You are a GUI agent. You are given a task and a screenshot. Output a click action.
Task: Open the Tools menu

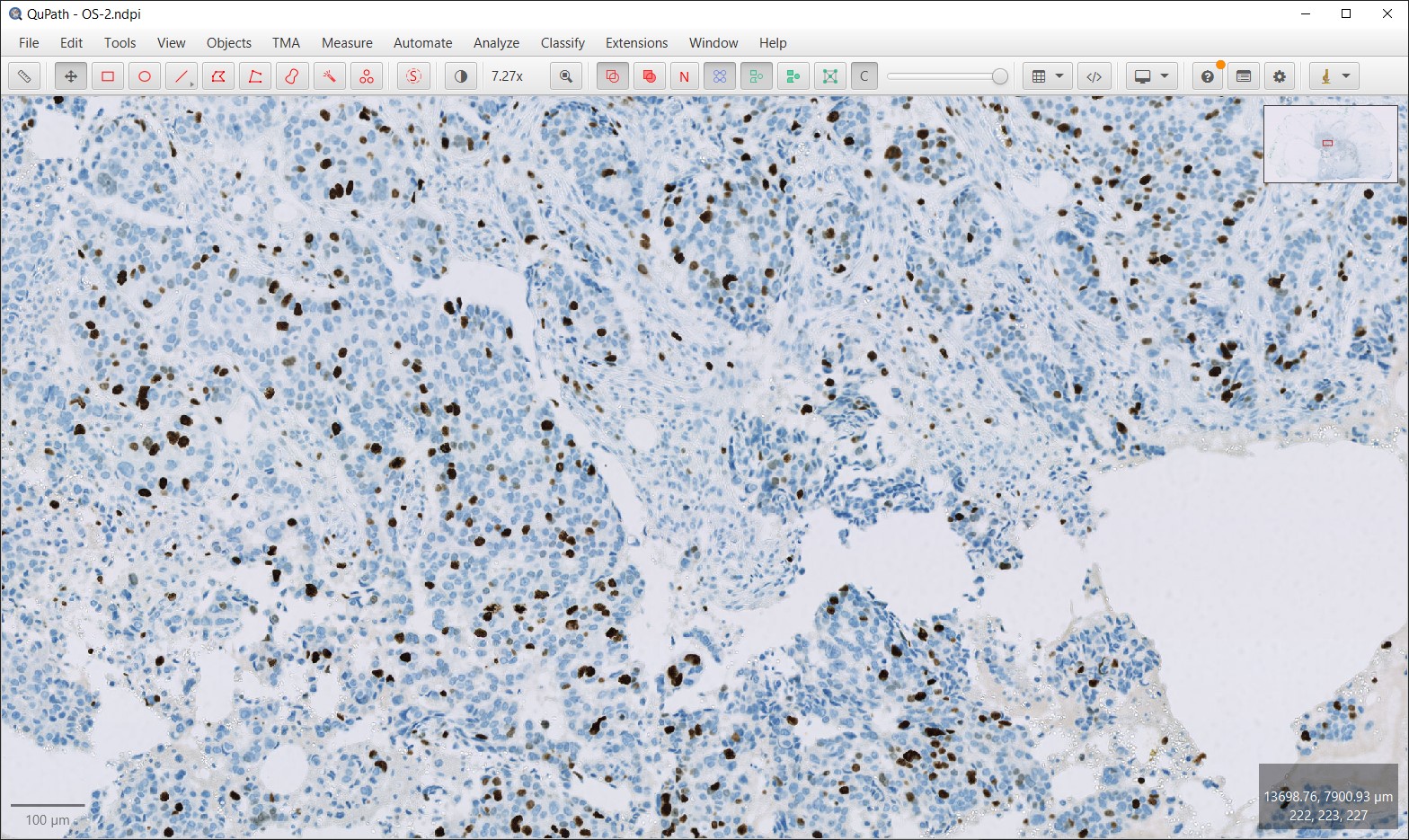[120, 43]
